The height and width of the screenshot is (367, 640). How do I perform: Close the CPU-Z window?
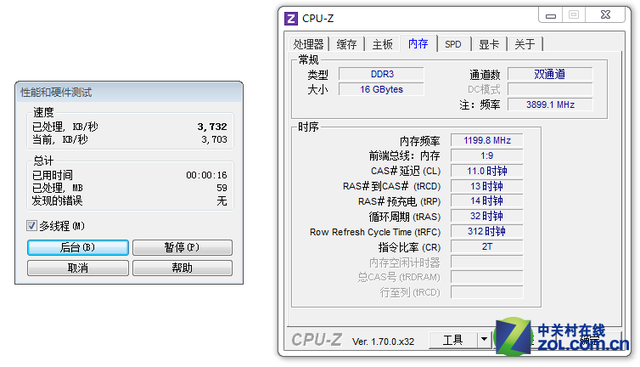coord(606,15)
